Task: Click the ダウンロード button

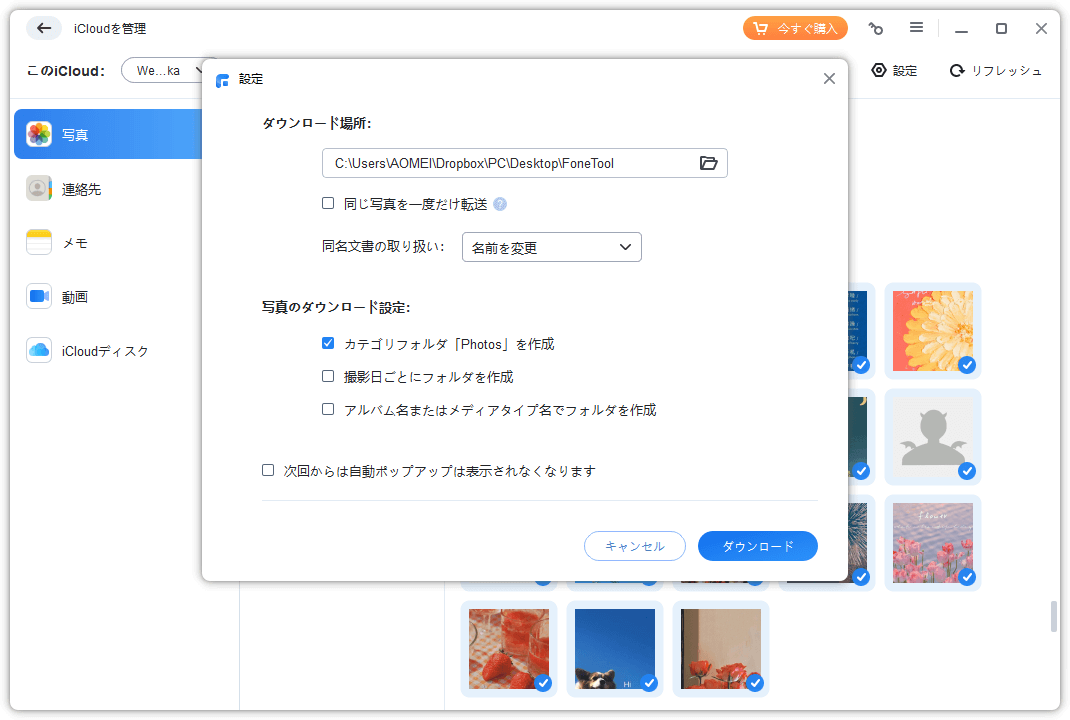Action: pos(757,546)
